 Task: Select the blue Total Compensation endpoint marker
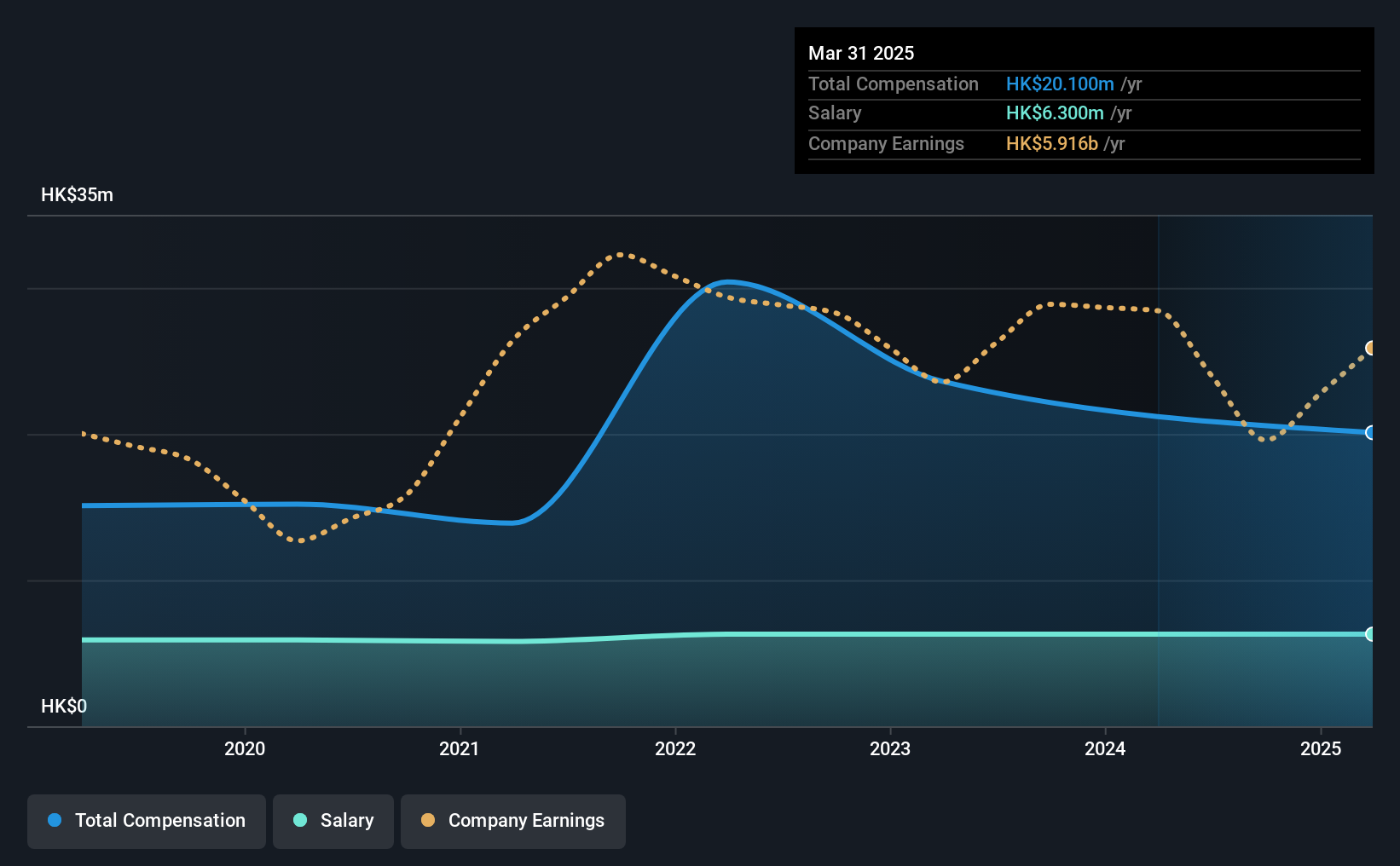(x=1371, y=432)
